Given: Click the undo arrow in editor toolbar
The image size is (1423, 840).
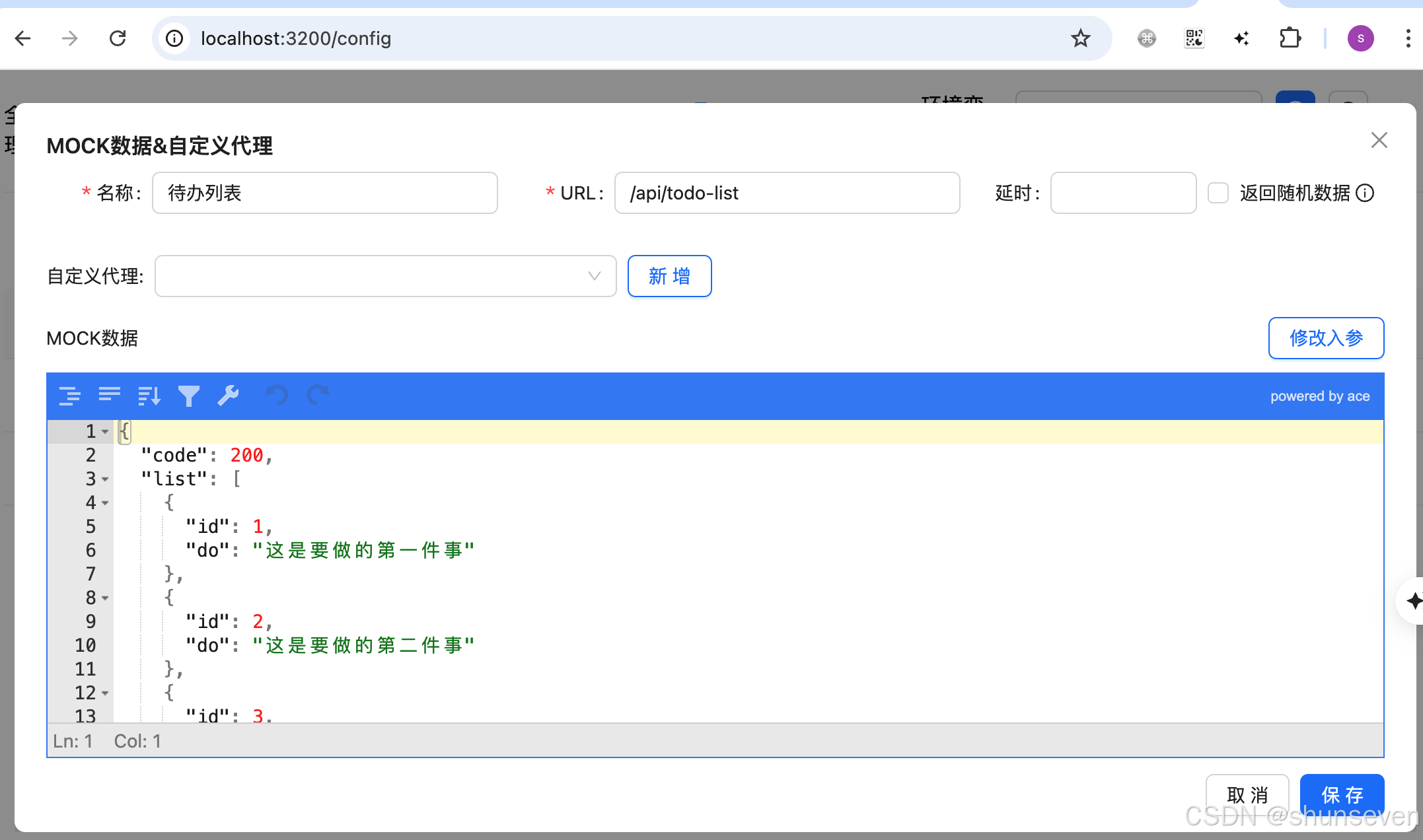Looking at the screenshot, I should (277, 396).
